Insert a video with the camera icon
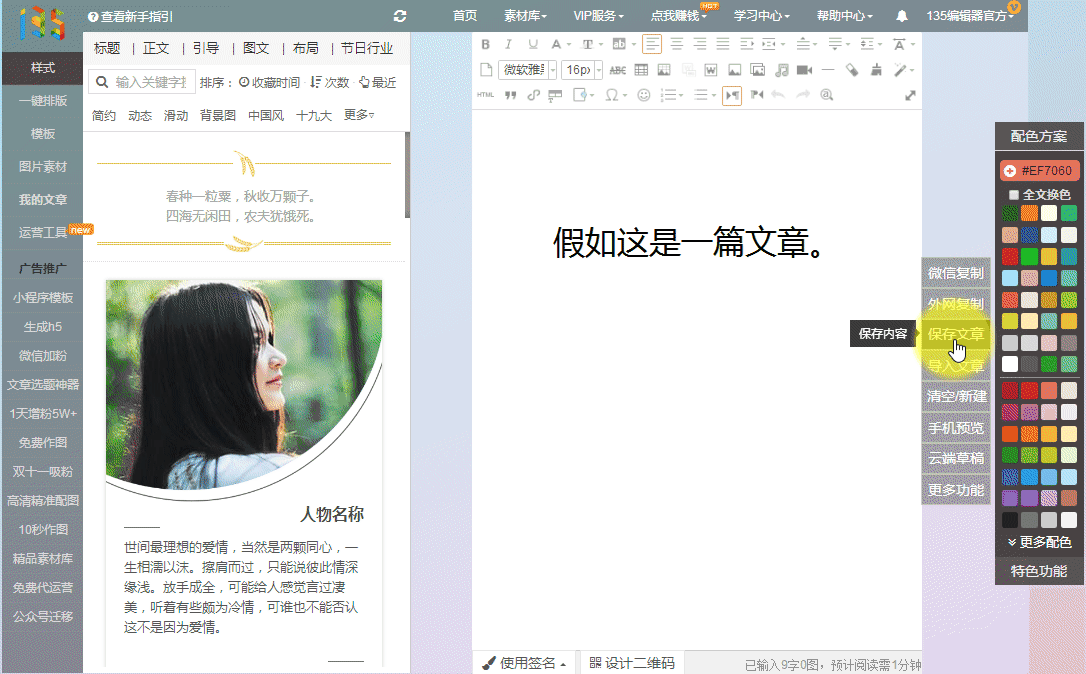The width and height of the screenshot is (1086, 674). pyautogui.click(x=804, y=70)
